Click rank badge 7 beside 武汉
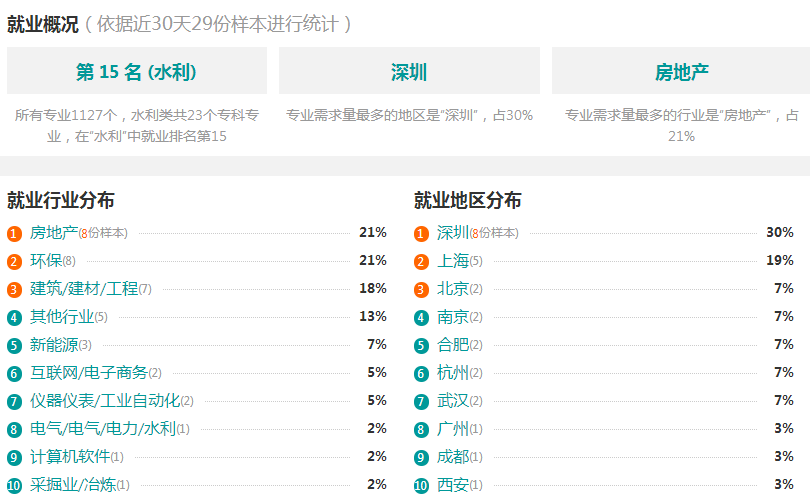Screen dimensions: 810x503 coord(422,402)
